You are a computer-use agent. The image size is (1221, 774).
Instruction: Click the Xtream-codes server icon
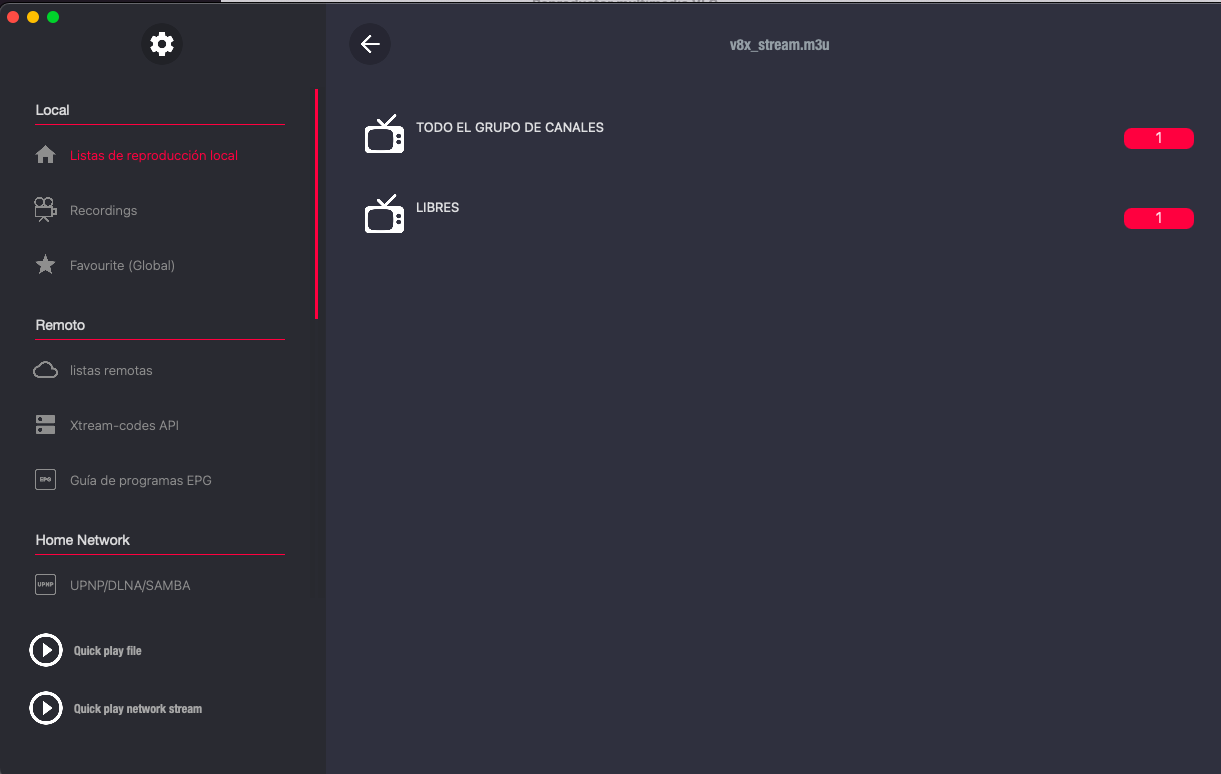point(45,425)
